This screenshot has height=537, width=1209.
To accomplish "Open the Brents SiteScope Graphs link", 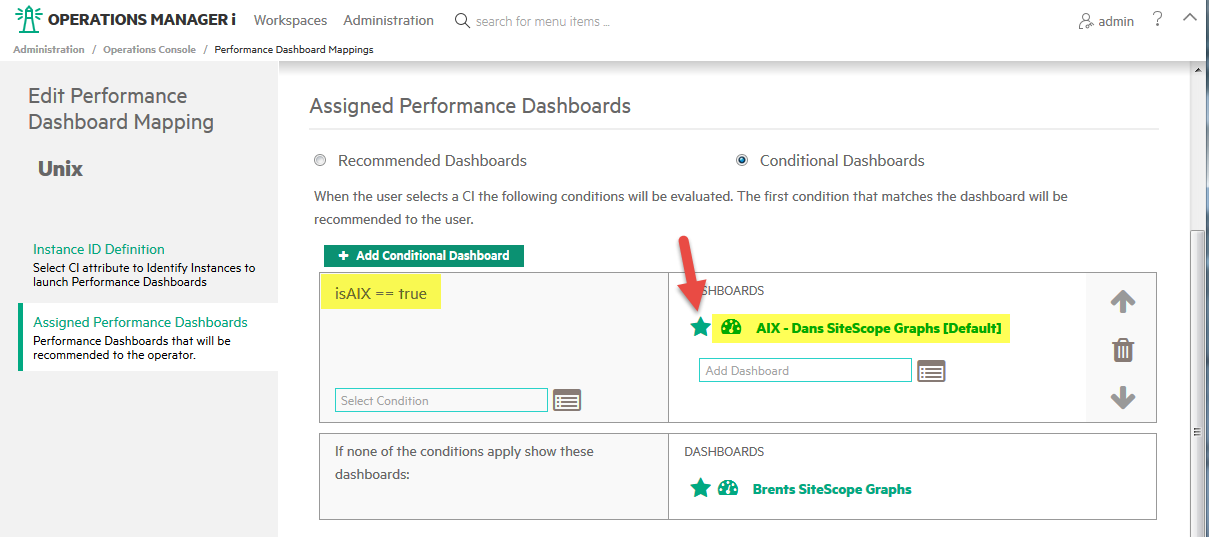I will [x=832, y=489].
